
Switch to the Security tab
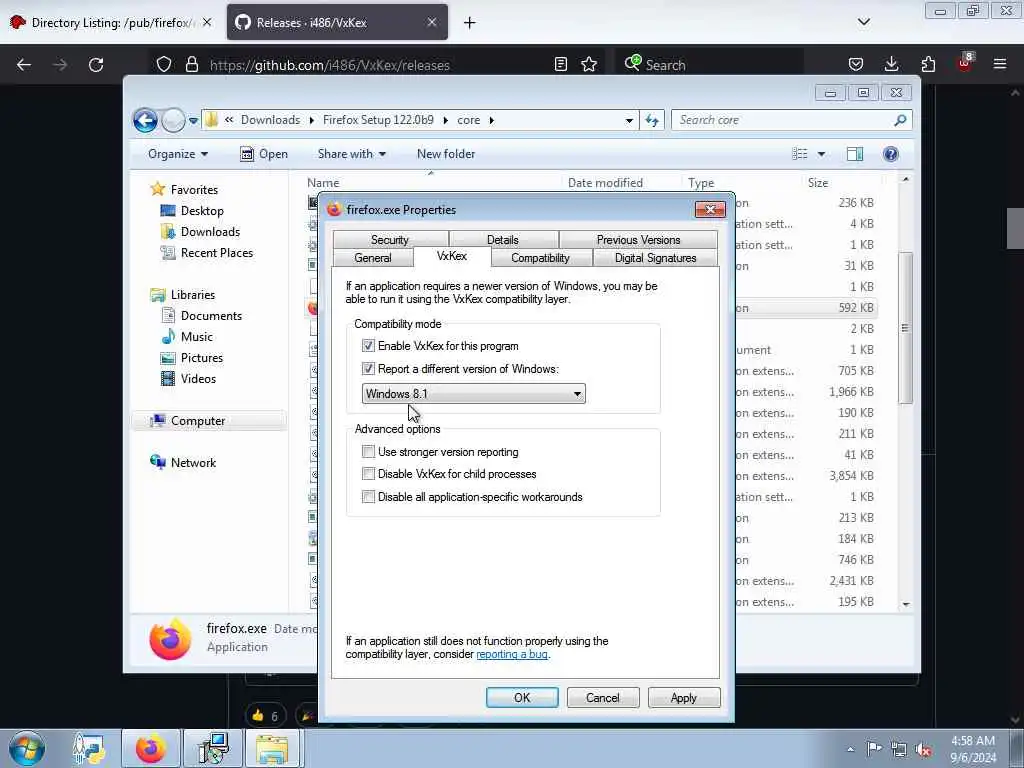click(x=390, y=240)
